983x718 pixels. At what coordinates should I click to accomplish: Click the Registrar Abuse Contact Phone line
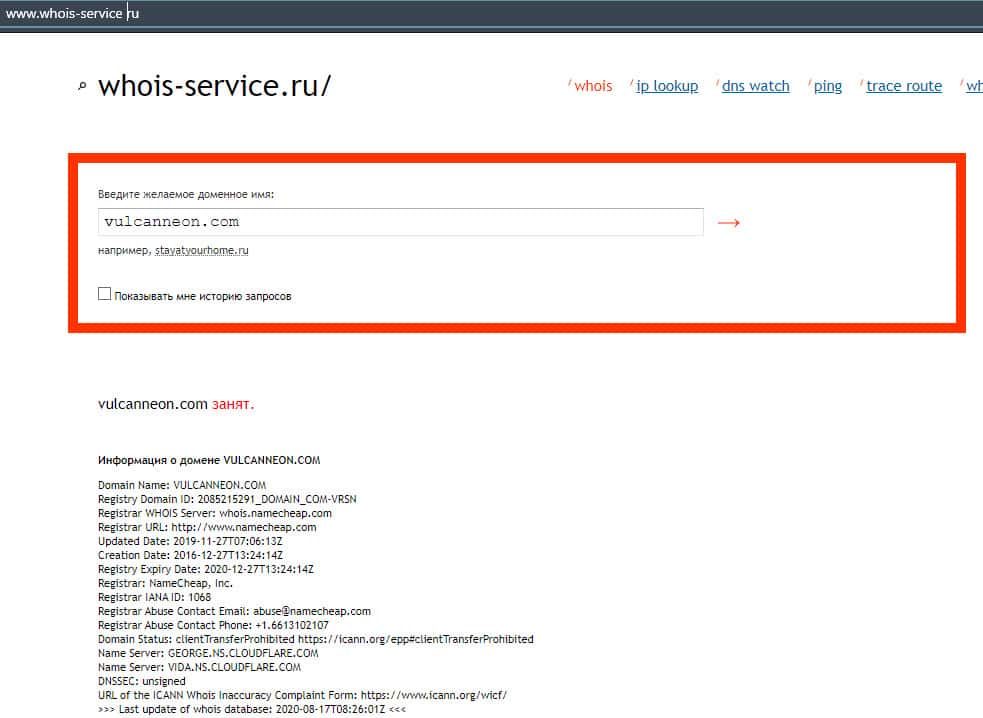tap(213, 625)
